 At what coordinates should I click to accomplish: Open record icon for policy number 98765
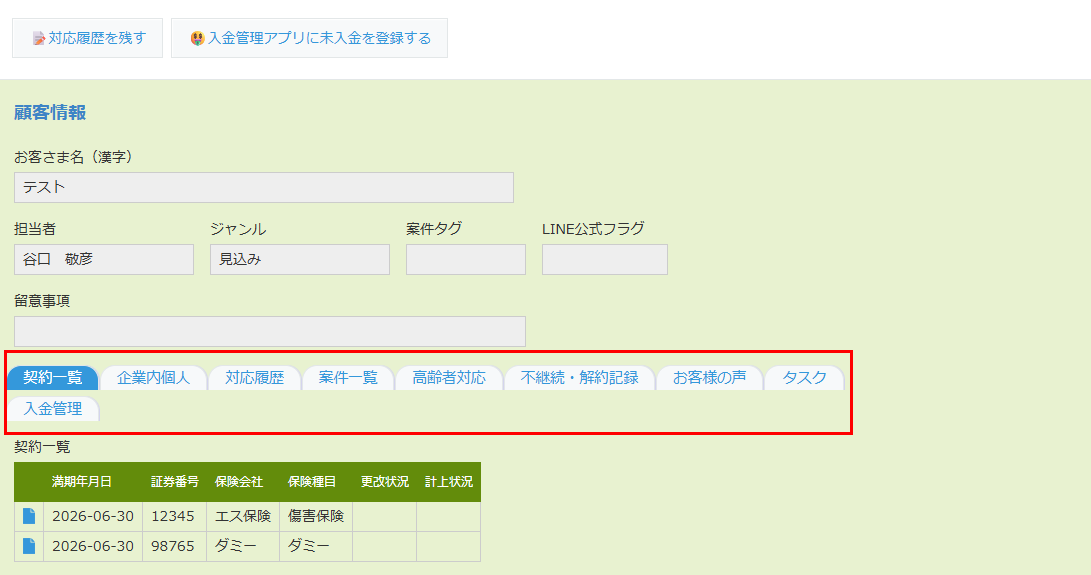point(29,546)
